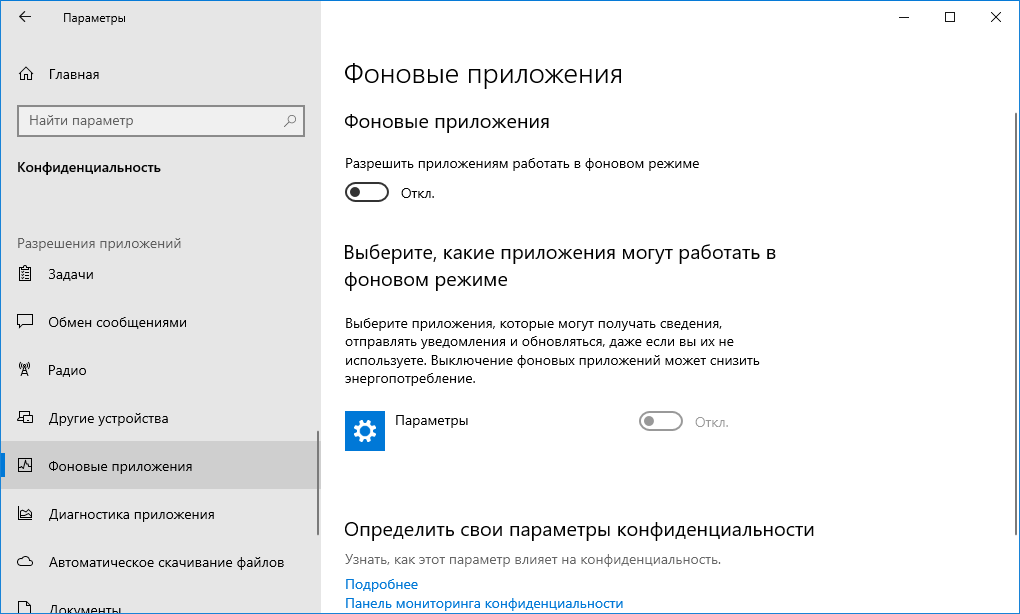Click the Радио antenna icon
Viewport: 1020px width, 614px height.
[x=25, y=369]
